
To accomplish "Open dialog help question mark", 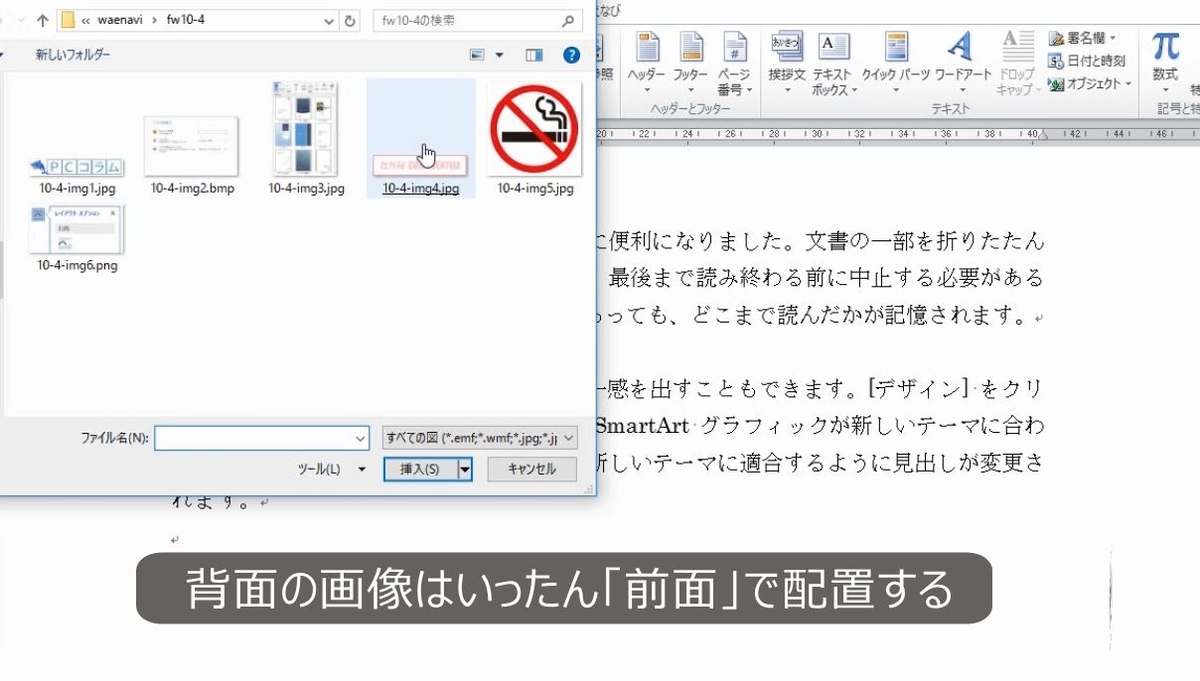I will point(571,55).
